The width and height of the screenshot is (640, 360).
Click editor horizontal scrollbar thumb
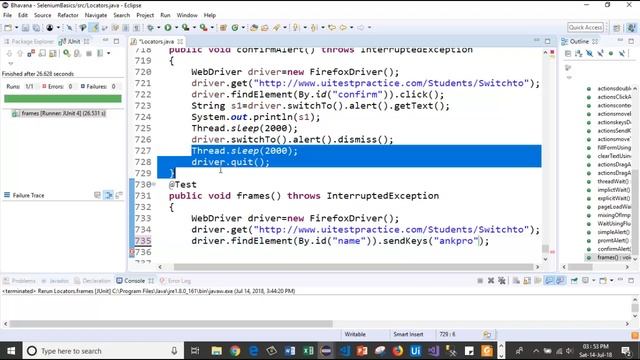pos(353,267)
